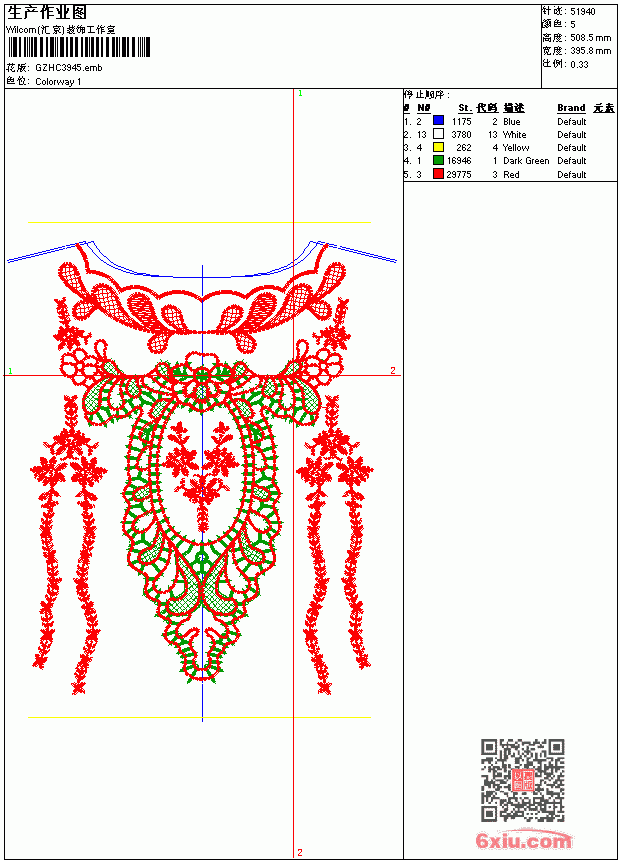Click Default brand in the Red row
Image resolution: width=620 pixels, height=860 pixels.
click(572, 175)
